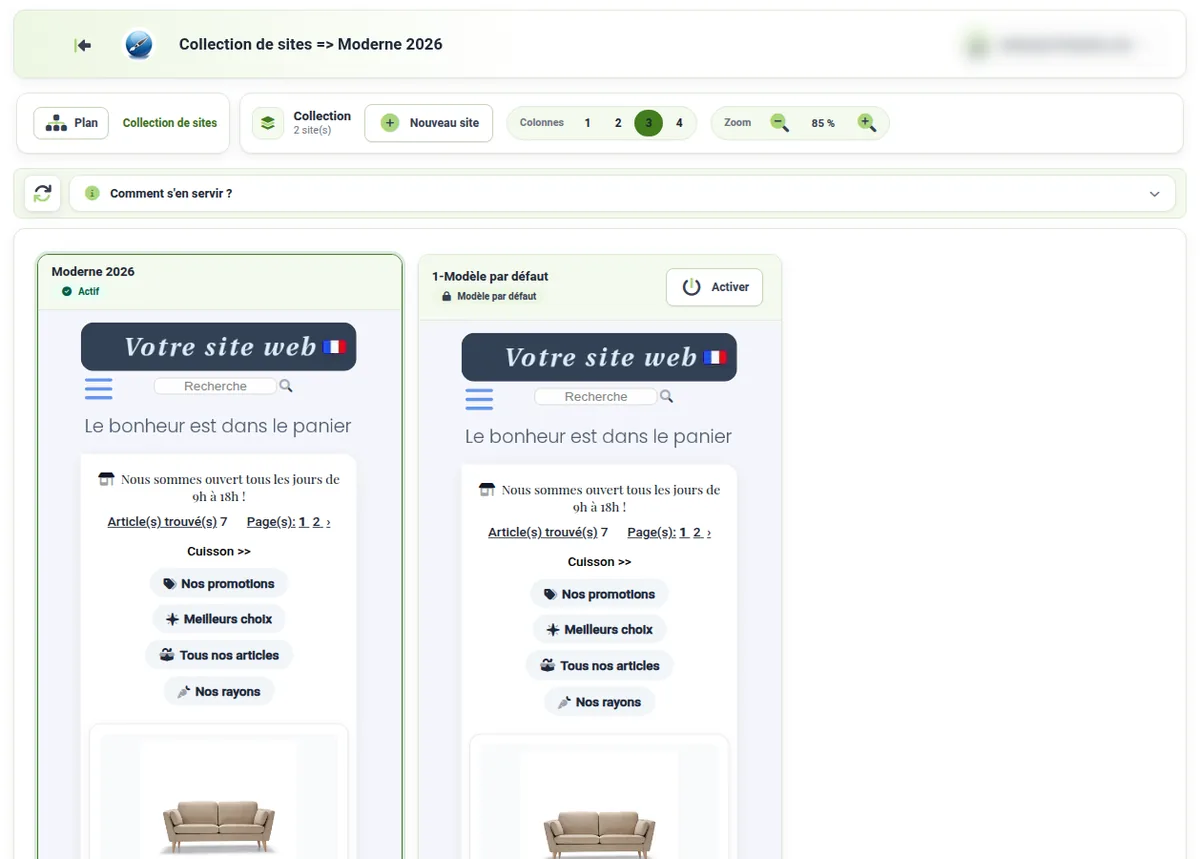Viewport: 1200px width, 859px height.
Task: Click Votre site web banner in Moderne 2026
Action: tap(219, 347)
